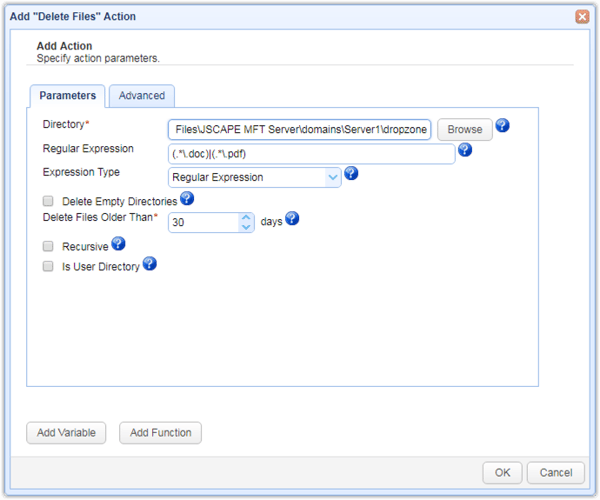
Task: Increase Delete Files Older Than days value
Action: (x=246, y=218)
